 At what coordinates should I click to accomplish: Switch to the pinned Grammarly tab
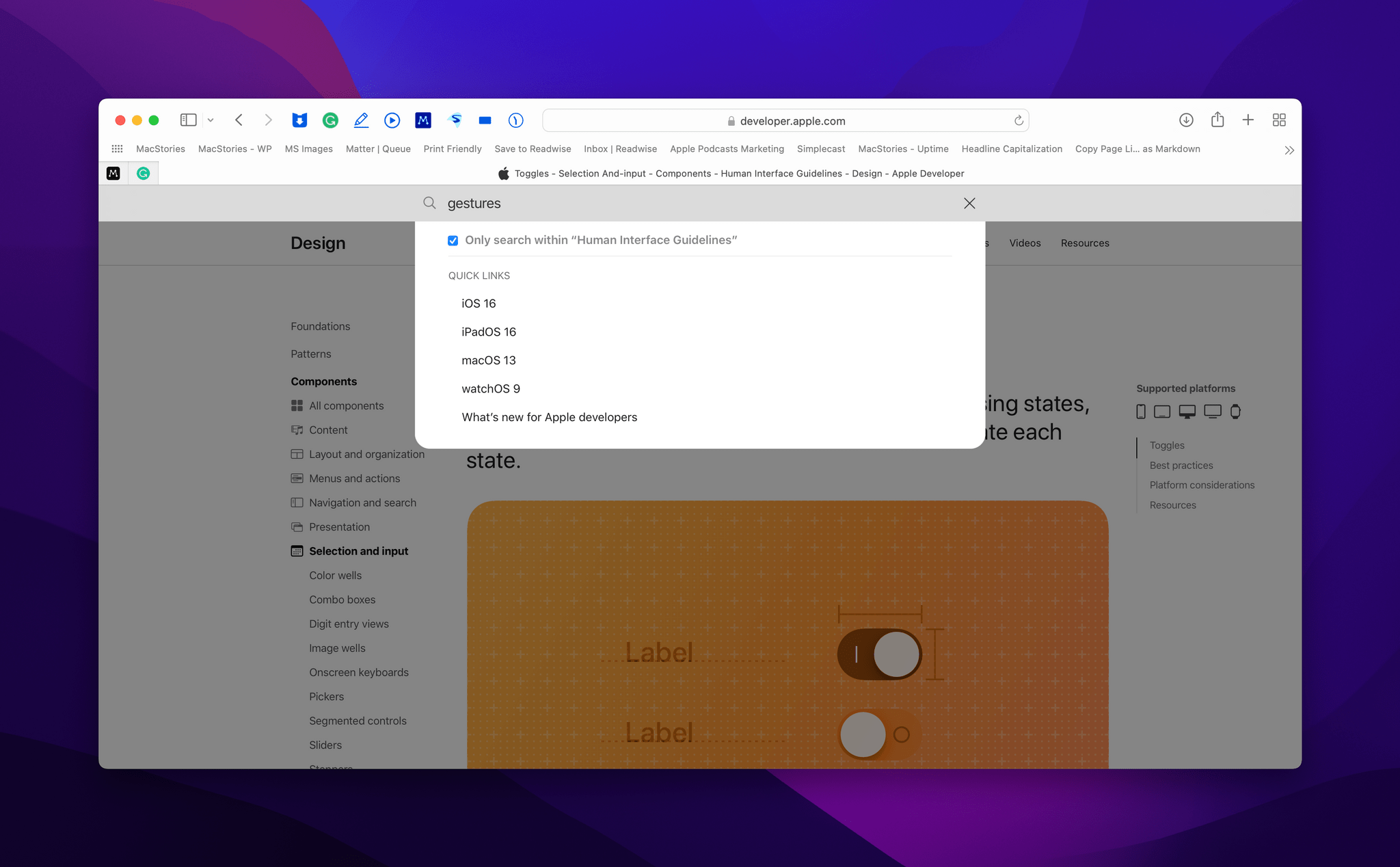[x=143, y=174]
